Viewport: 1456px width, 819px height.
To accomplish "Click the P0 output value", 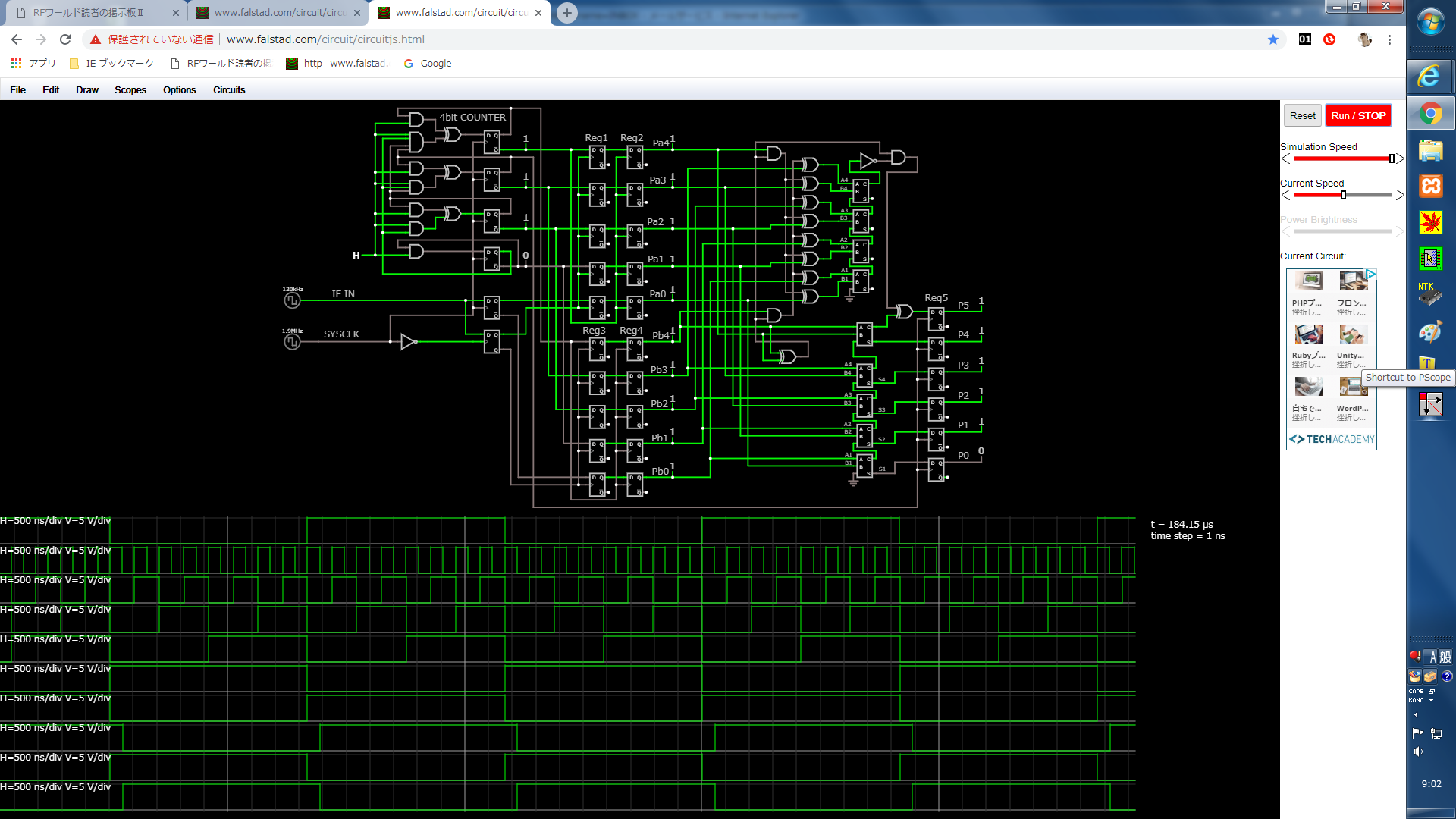I will [981, 451].
